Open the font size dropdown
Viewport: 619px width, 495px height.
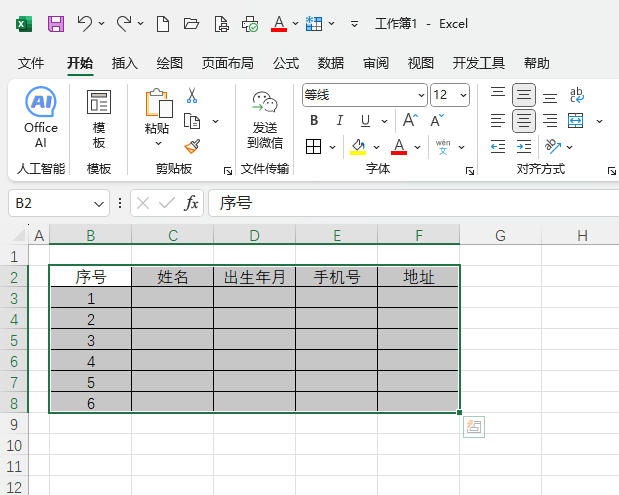[x=463, y=95]
